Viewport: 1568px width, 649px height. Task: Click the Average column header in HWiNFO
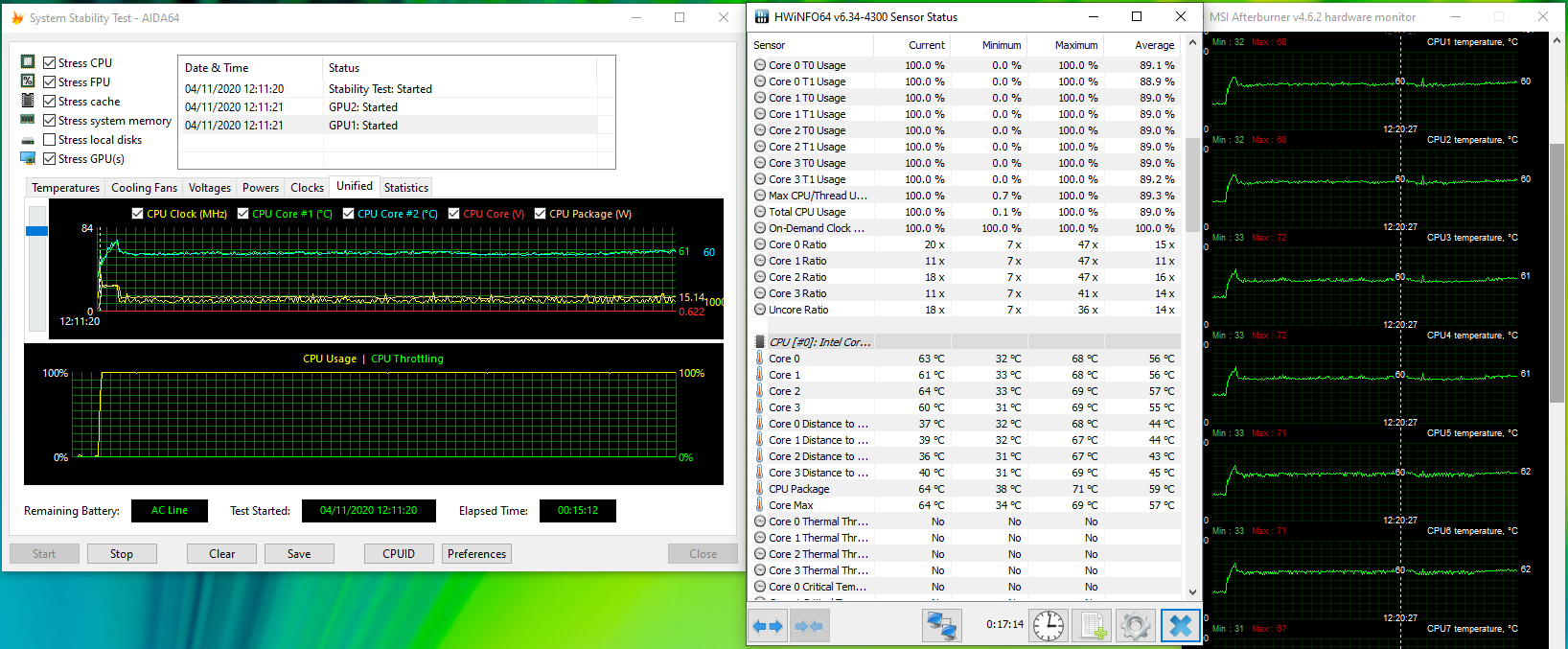point(1142,45)
